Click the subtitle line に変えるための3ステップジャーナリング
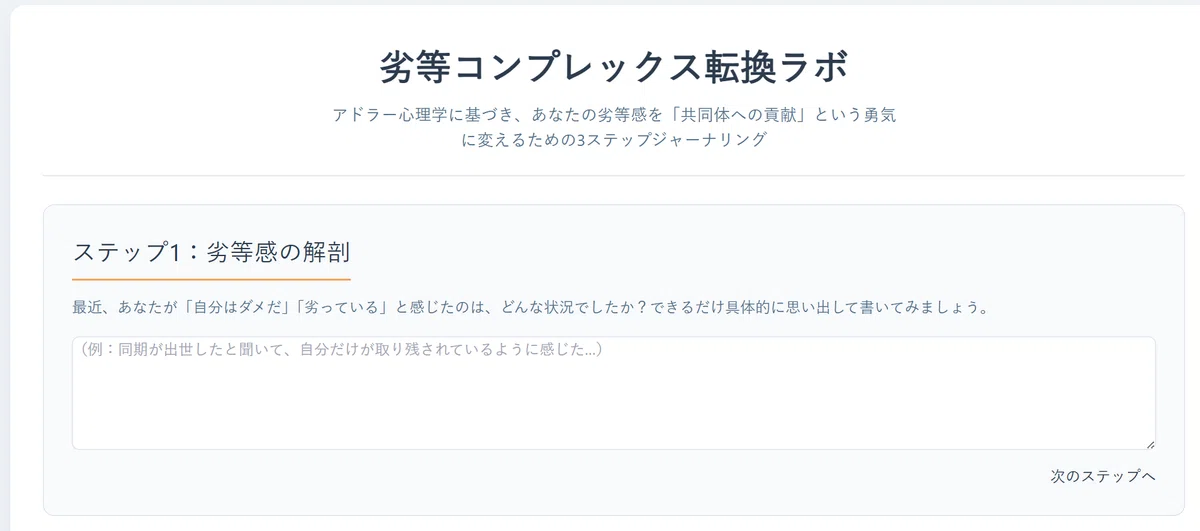Image resolution: width=1200 pixels, height=531 pixels. pyautogui.click(x=614, y=140)
